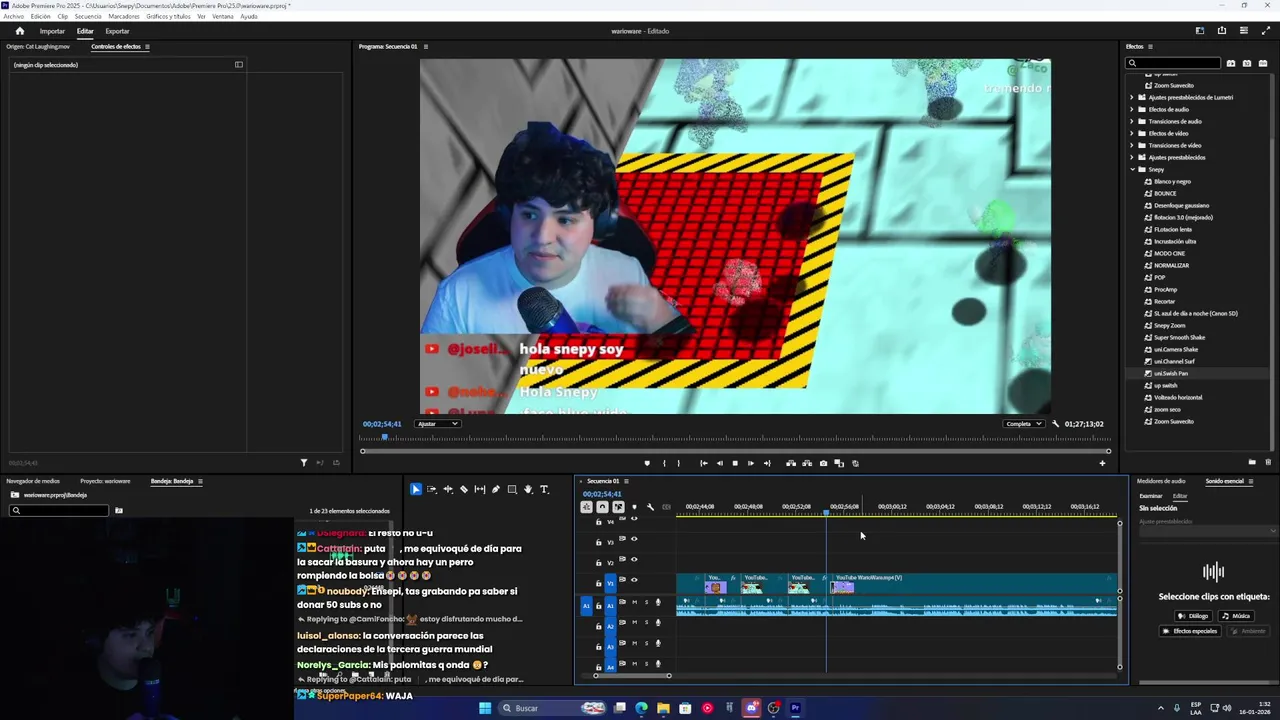Delete custom item with Effects panel trash icon
The height and width of the screenshot is (720, 1280).
pyautogui.click(x=1268, y=462)
